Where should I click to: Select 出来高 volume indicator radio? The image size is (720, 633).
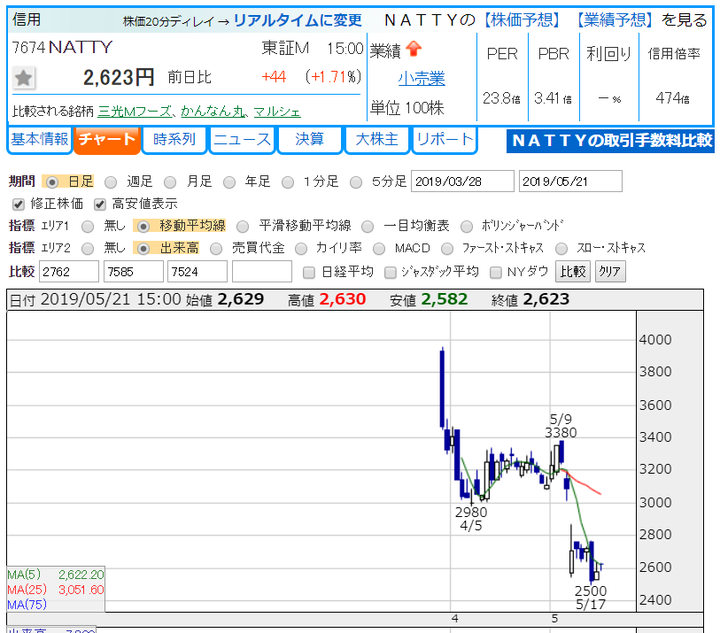(x=143, y=249)
